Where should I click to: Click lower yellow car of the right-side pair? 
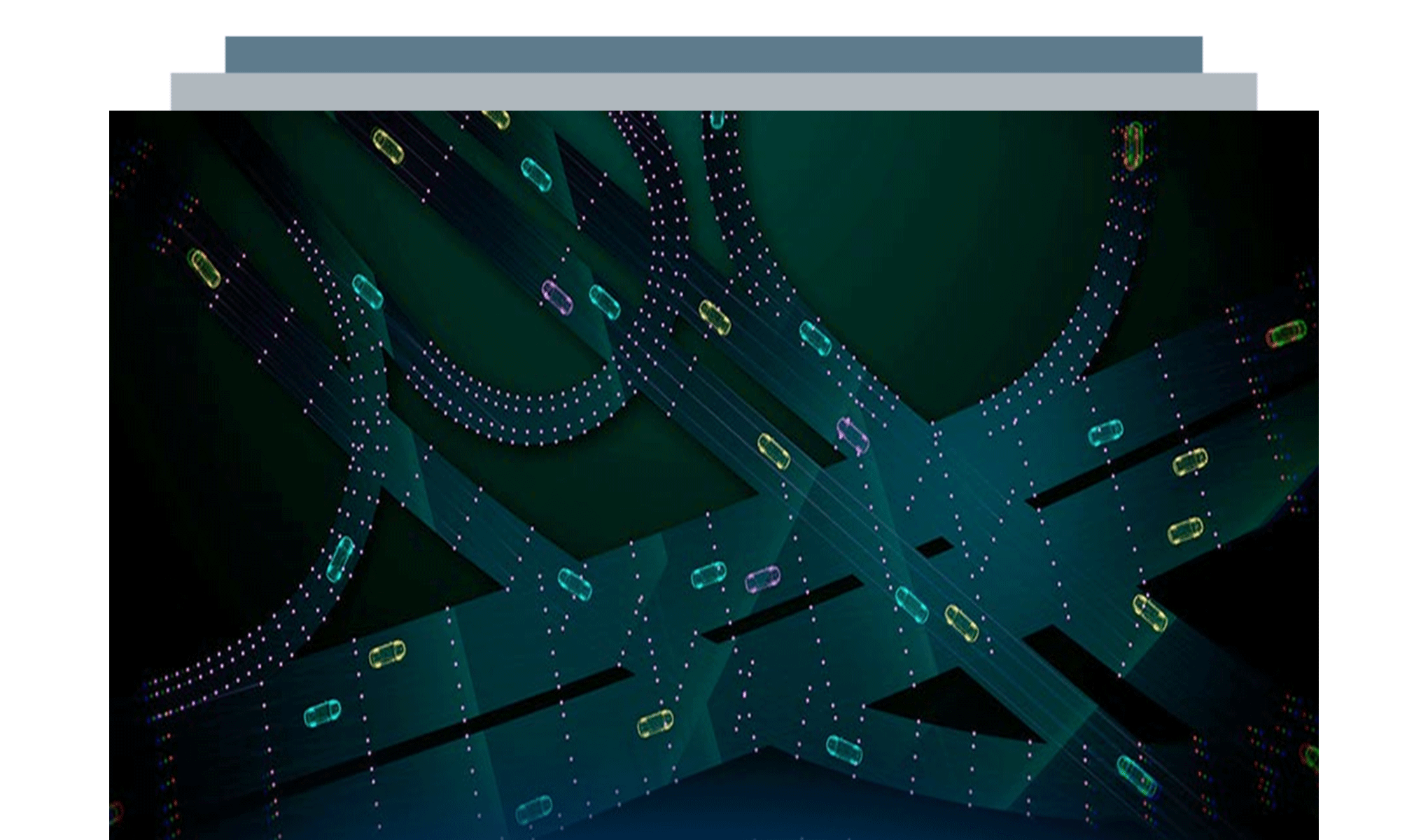pyautogui.click(x=1185, y=531)
